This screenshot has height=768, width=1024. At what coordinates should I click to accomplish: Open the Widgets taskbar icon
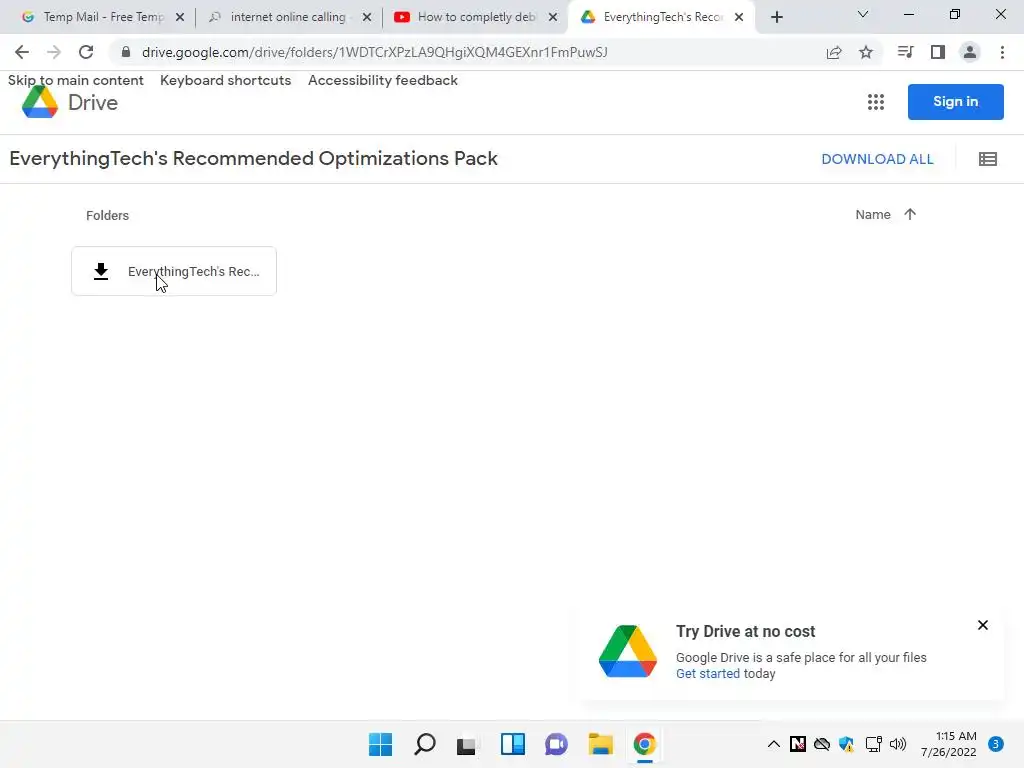coord(513,744)
